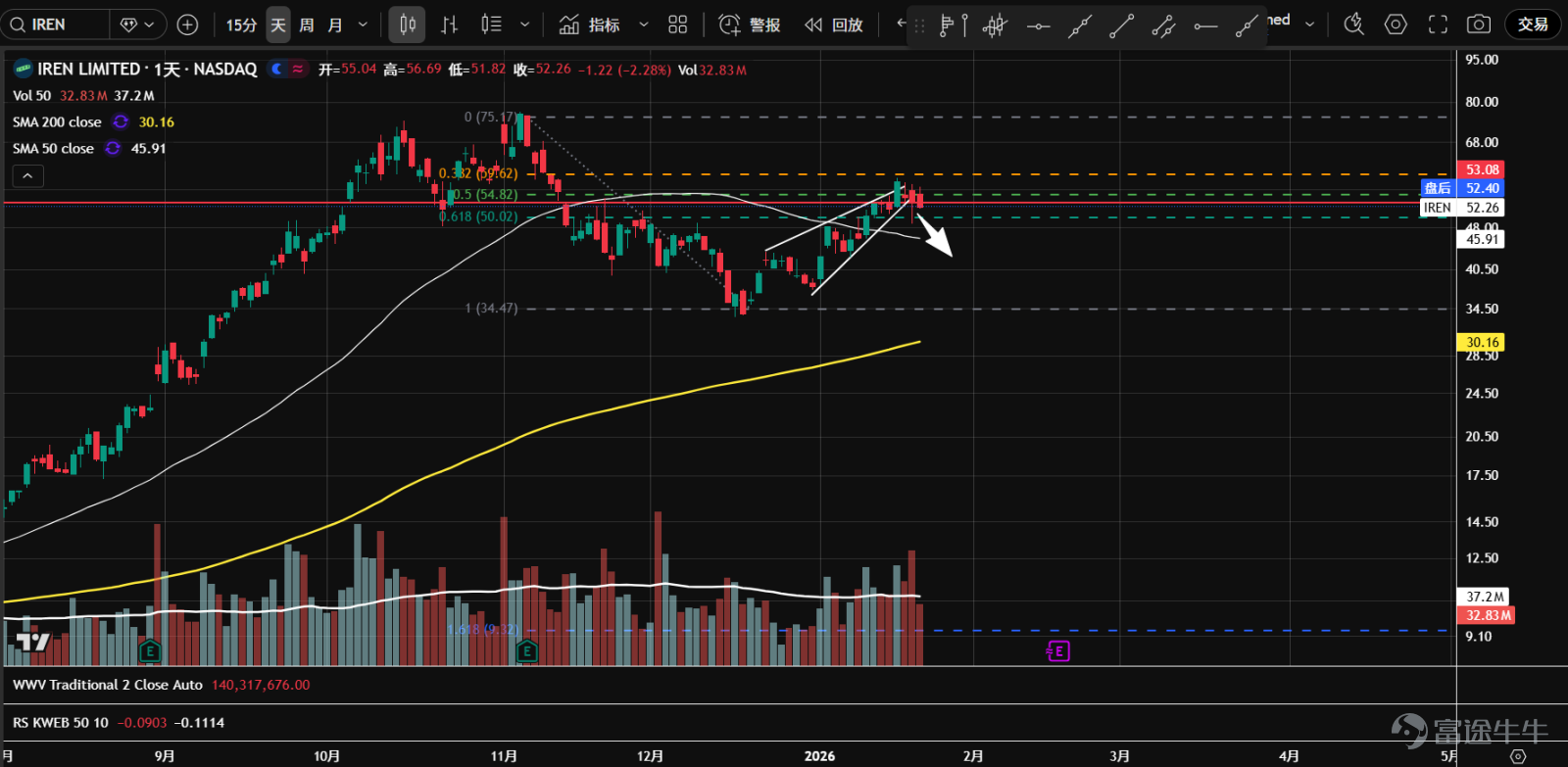Screen dimensions: 1568x767
Task: Open the time axis settings gear
Action: [1518, 756]
